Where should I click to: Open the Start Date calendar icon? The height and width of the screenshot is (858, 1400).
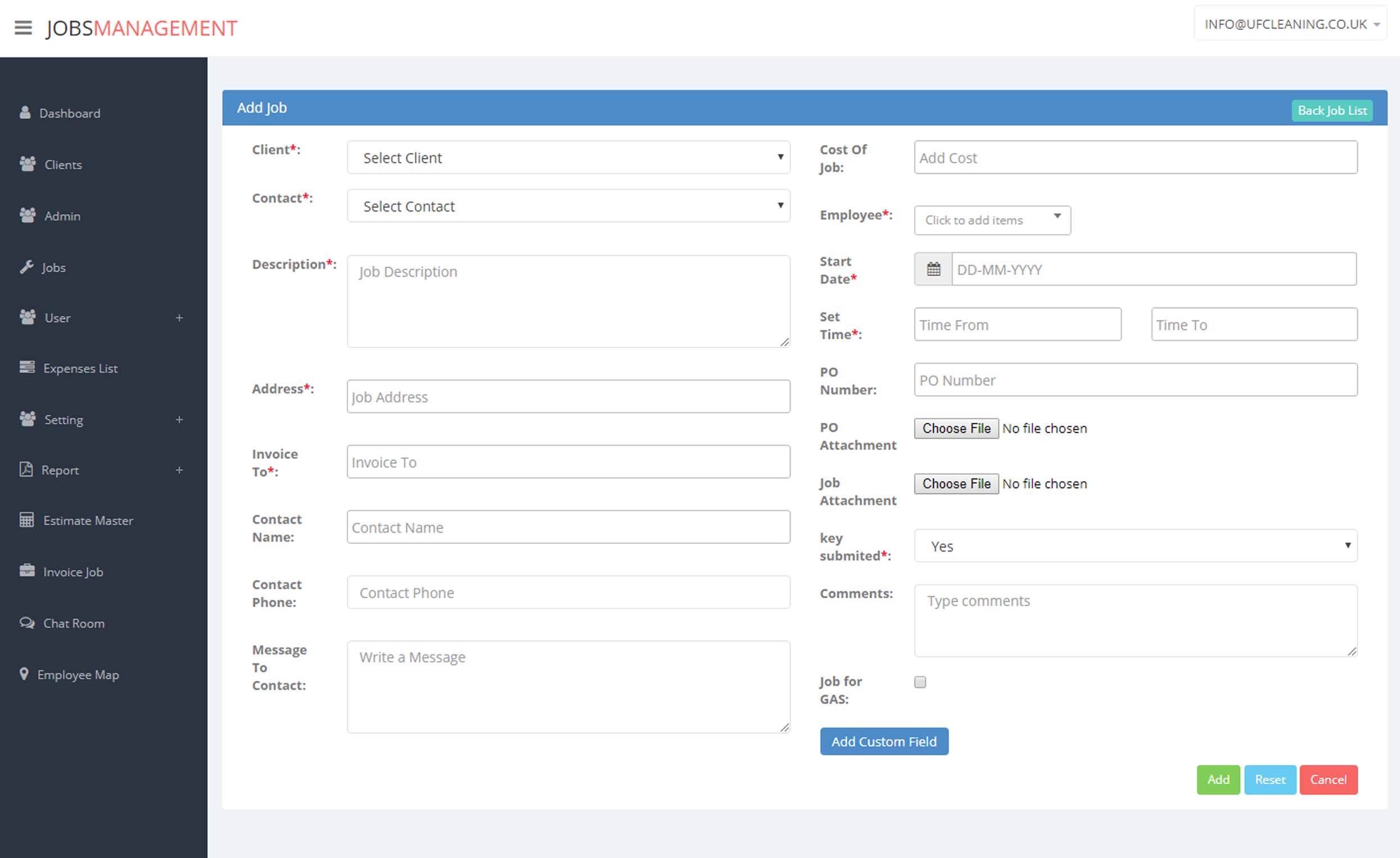(933, 269)
